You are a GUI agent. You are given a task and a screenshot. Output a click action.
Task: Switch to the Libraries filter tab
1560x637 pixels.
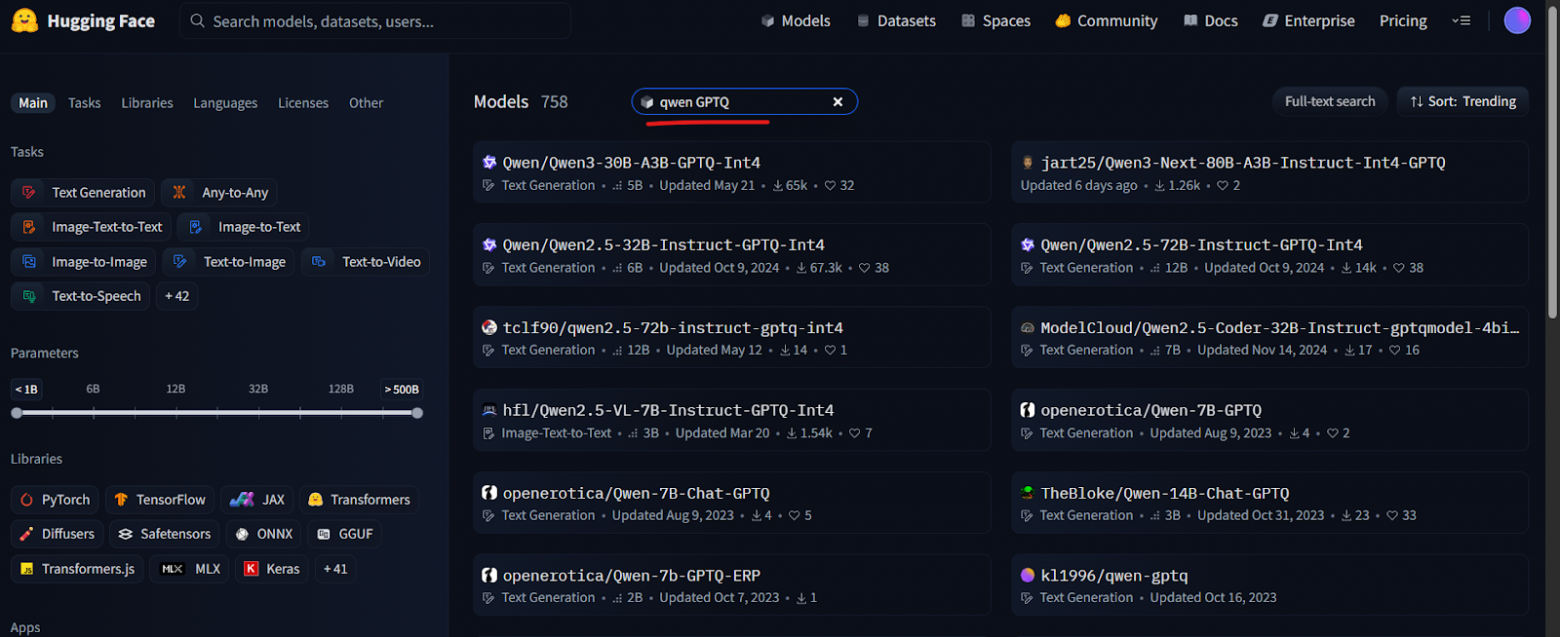[x=147, y=103]
